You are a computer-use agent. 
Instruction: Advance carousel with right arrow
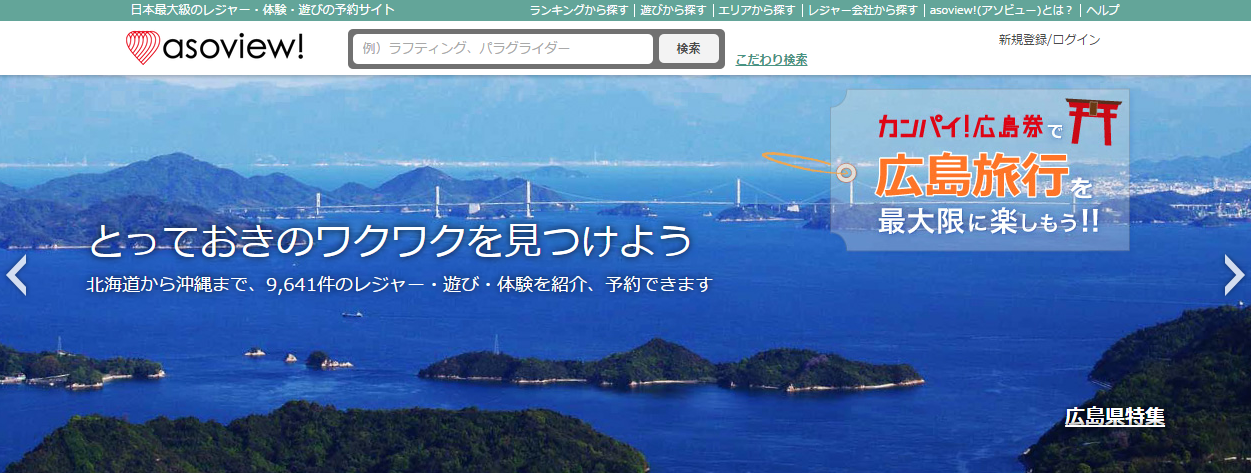coord(1235,276)
